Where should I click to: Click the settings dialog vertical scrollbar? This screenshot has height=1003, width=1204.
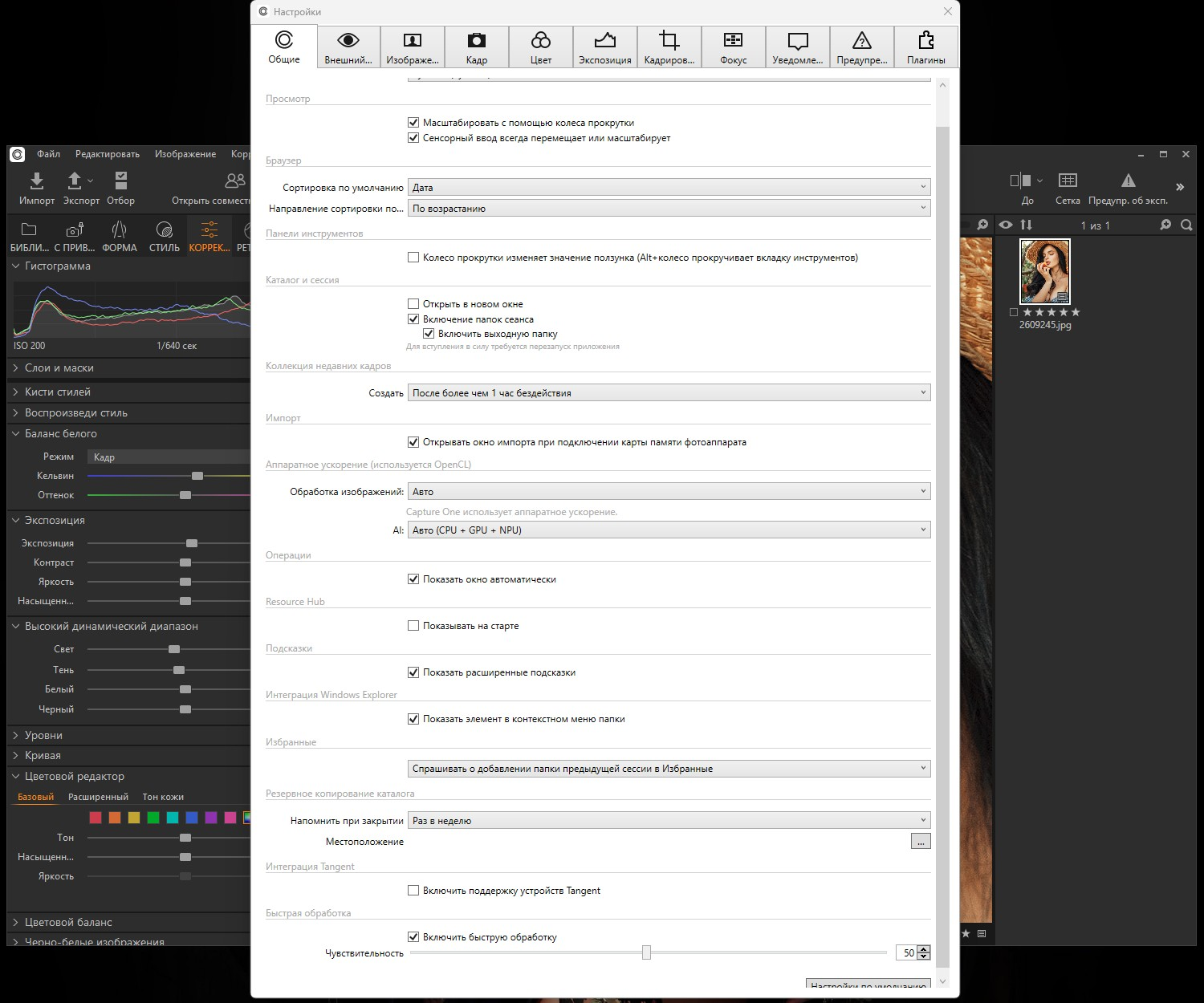pos(943,546)
